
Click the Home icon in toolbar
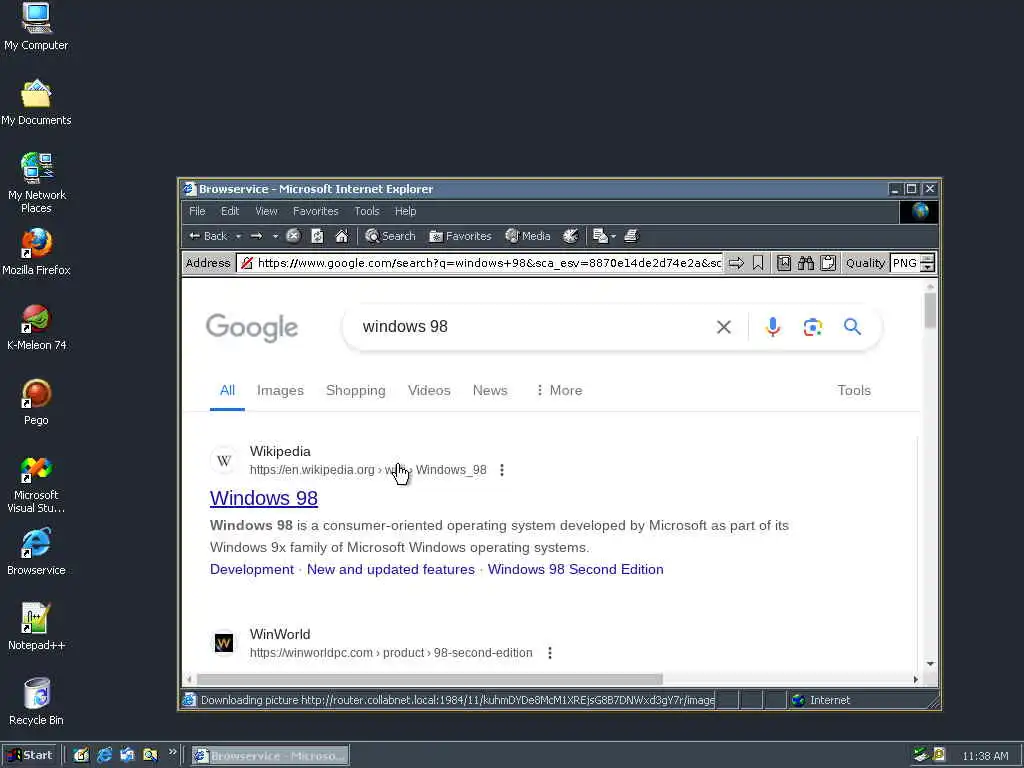342,236
